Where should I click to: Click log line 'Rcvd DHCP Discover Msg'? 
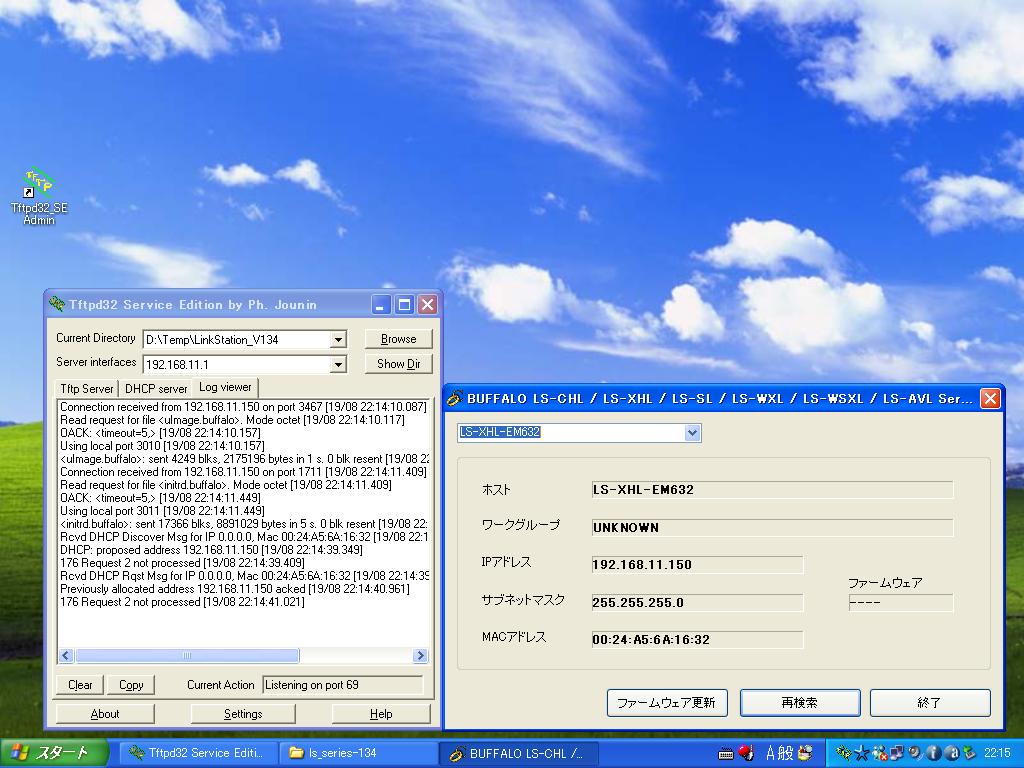tap(244, 537)
